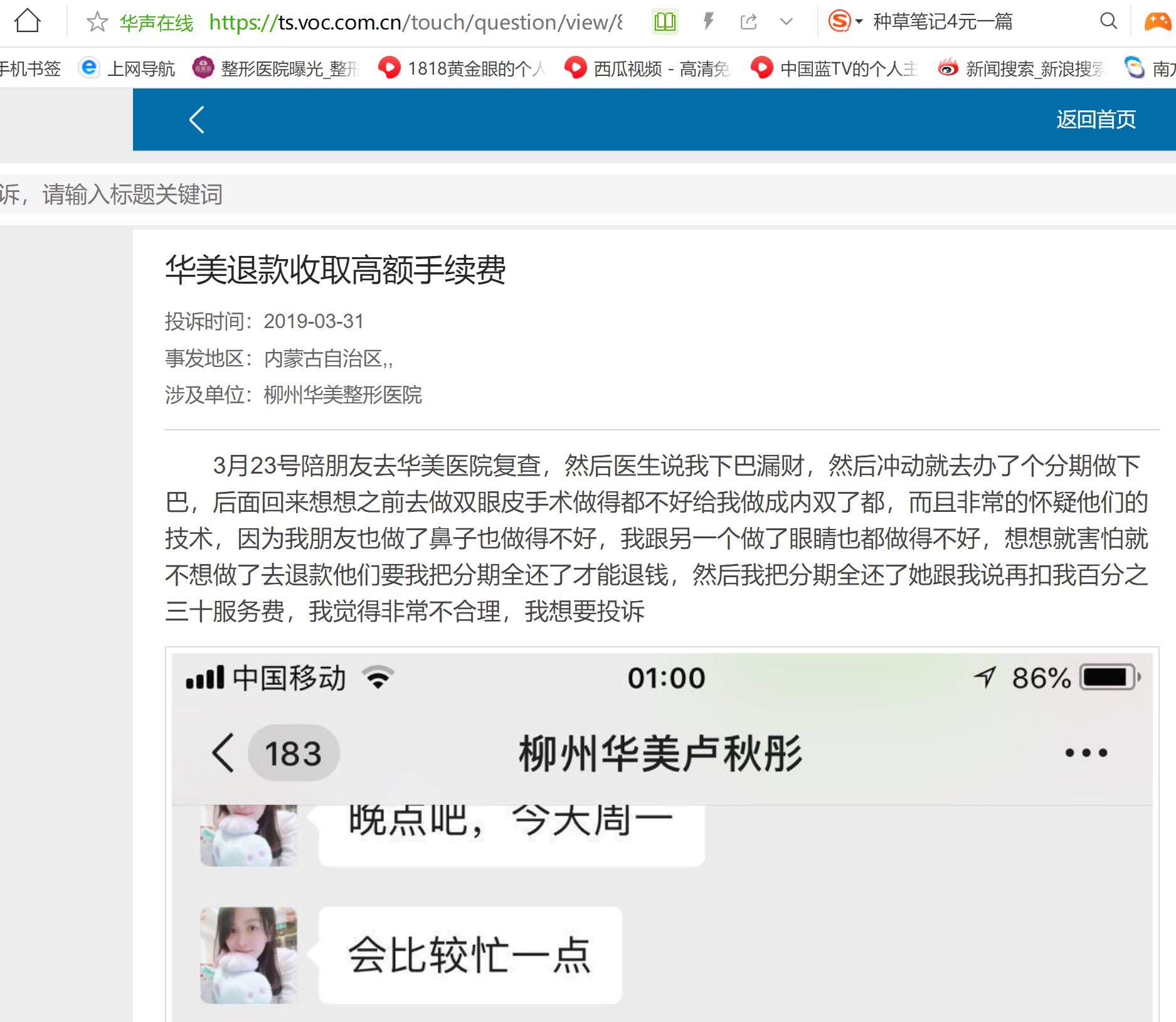Expand the address bar dropdown chevron
Image resolution: width=1176 pixels, height=1022 pixels.
(x=786, y=22)
